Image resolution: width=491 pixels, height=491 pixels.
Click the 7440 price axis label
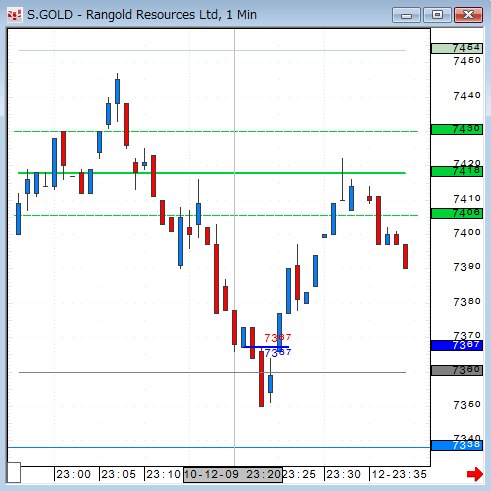467,96
